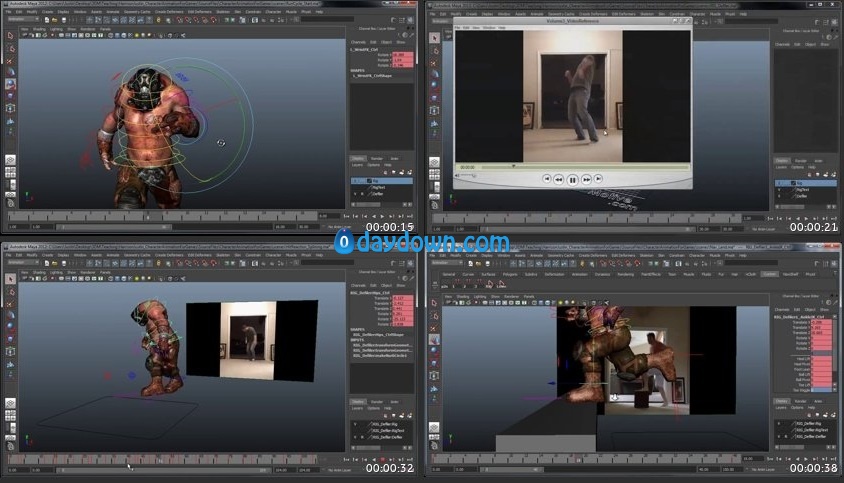Switch to four-view layout in the 00:00:15 window
844x483 pixels.
(x=10, y=172)
